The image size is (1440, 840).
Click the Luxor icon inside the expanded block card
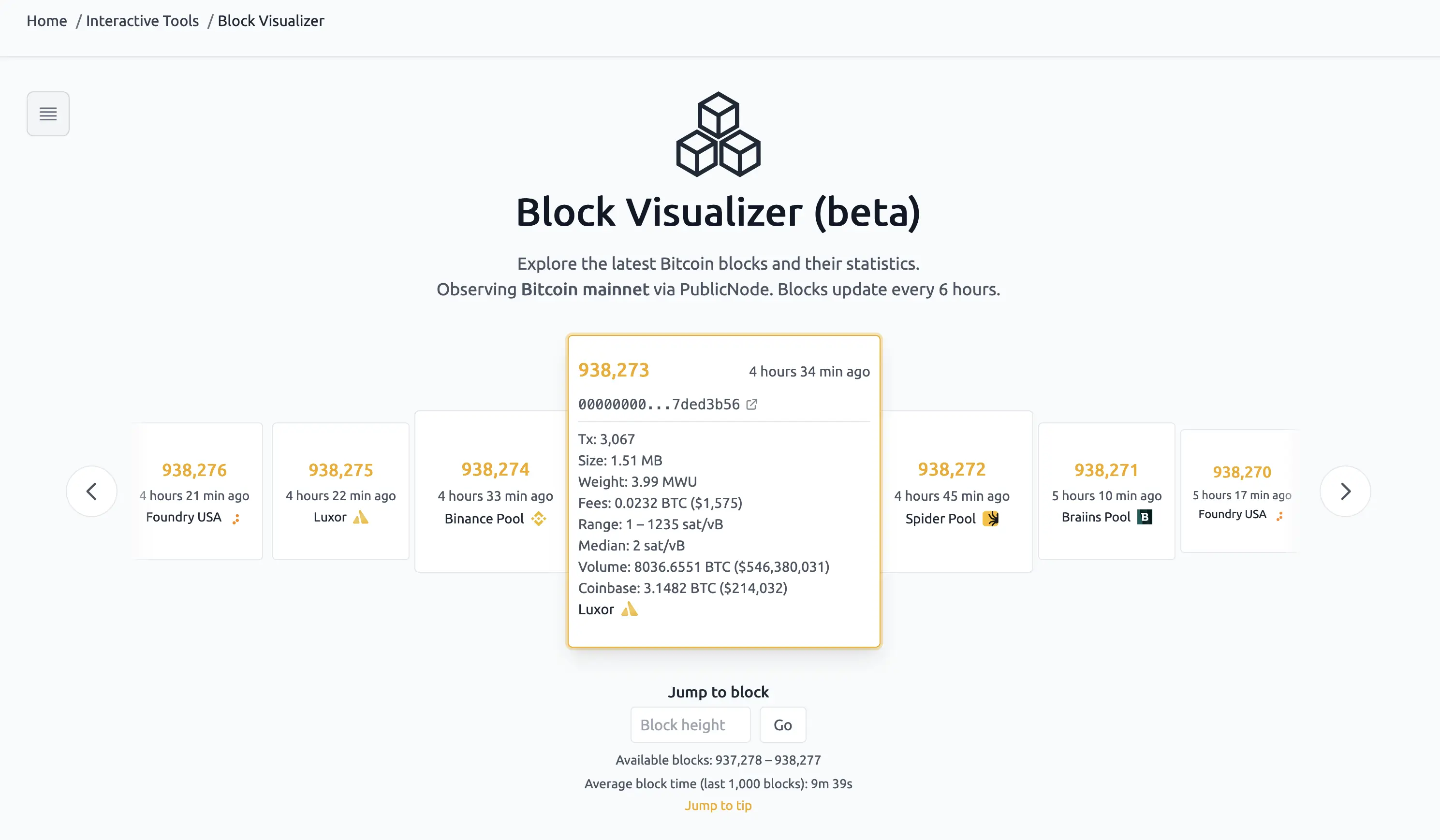coord(630,609)
